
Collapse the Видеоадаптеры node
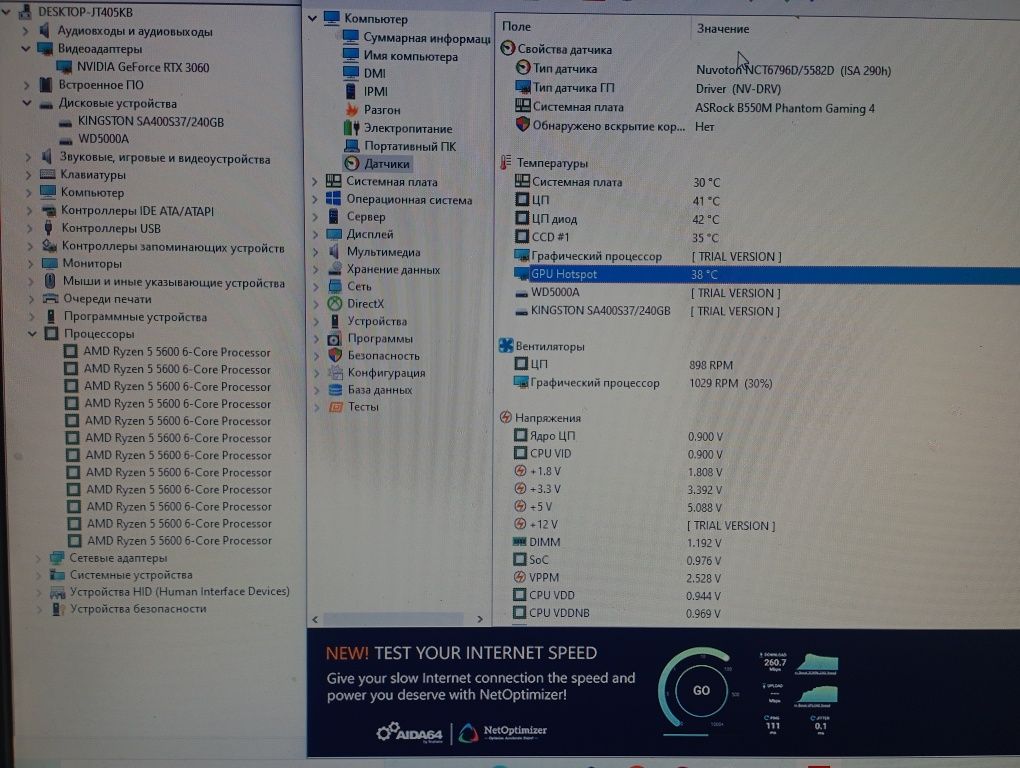[26, 49]
